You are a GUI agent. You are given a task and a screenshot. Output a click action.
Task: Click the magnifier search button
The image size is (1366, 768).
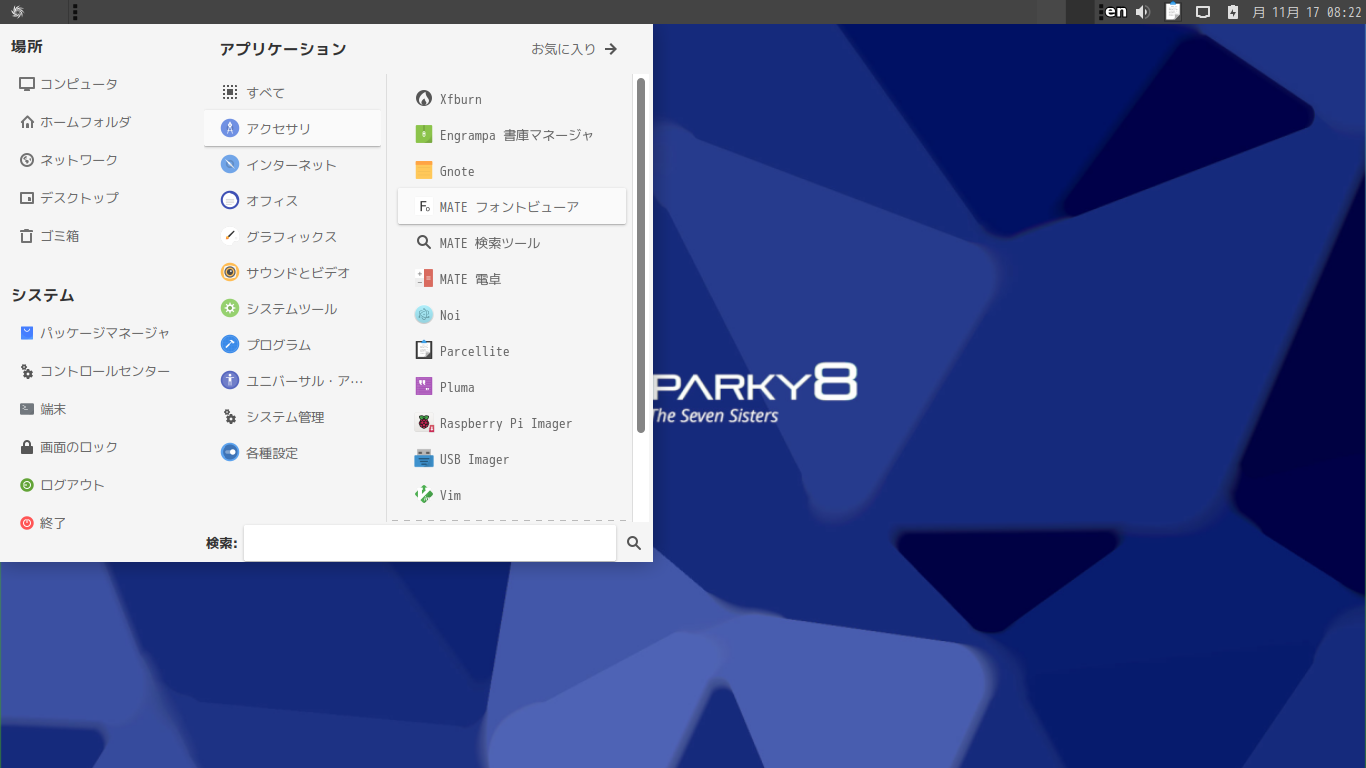634,543
